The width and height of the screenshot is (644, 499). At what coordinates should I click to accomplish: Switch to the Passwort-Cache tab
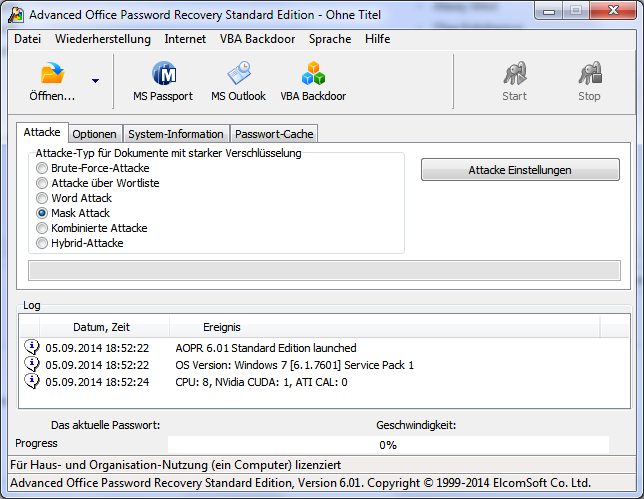[x=274, y=134]
